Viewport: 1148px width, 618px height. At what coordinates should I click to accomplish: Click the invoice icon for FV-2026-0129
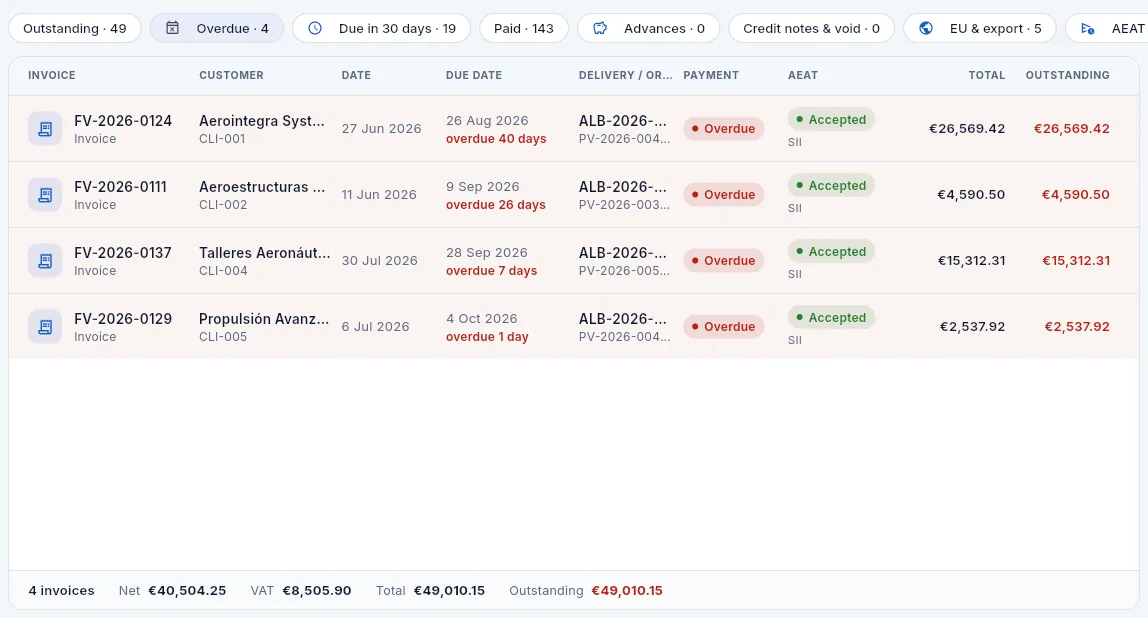45,327
